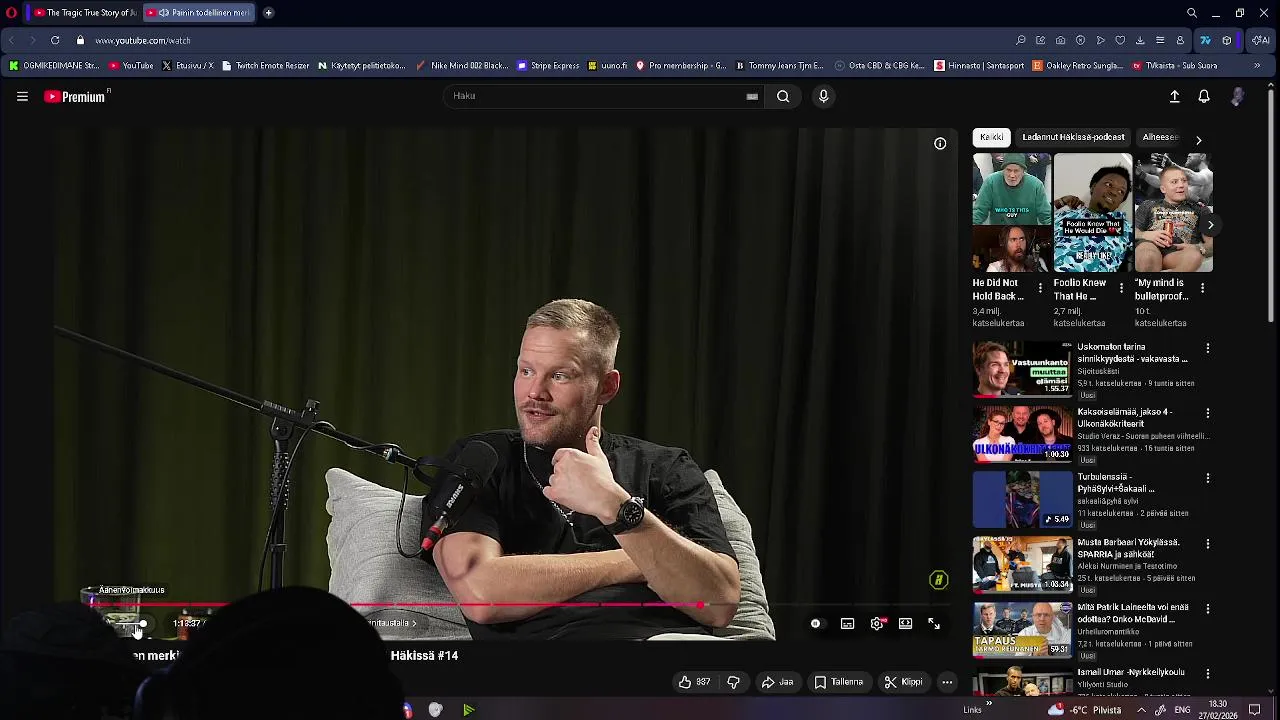Toggle subtitles/captions button
This screenshot has height=720, width=1280.
pos(847,623)
